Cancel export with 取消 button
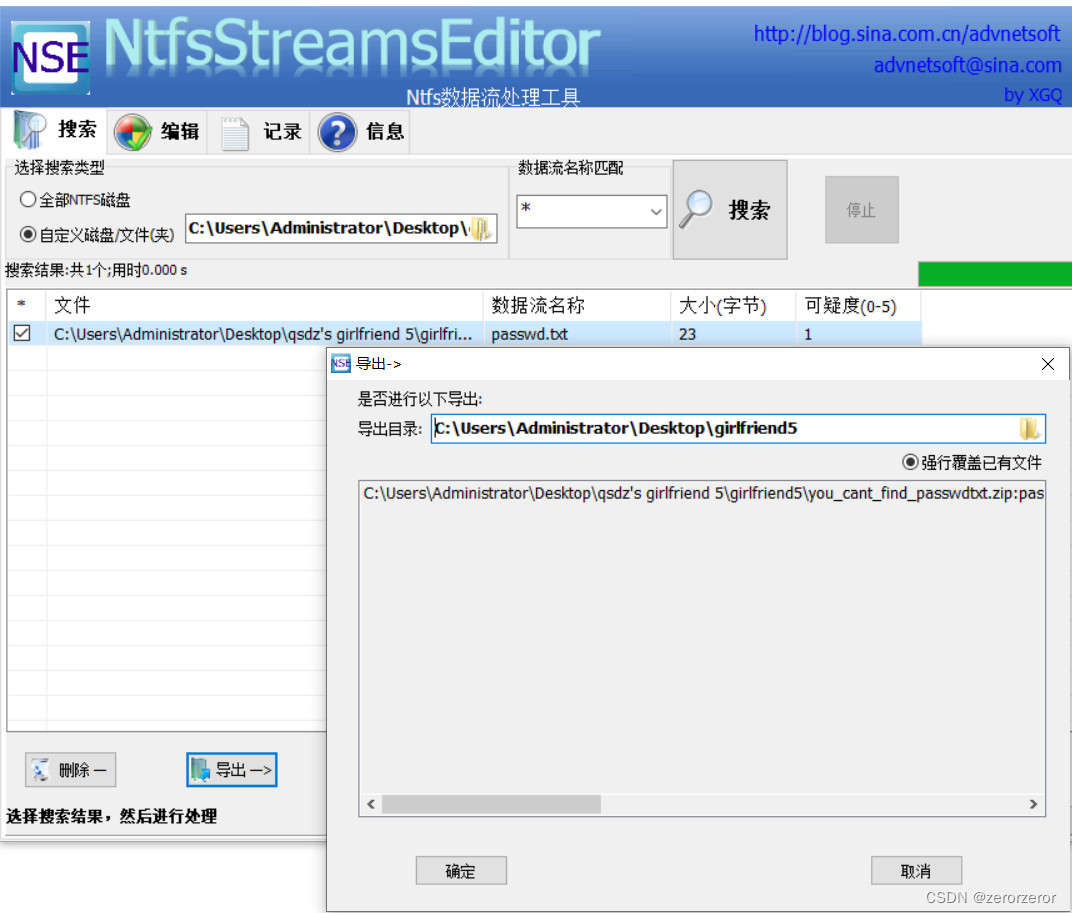This screenshot has height=913, width=1072. 916,871
